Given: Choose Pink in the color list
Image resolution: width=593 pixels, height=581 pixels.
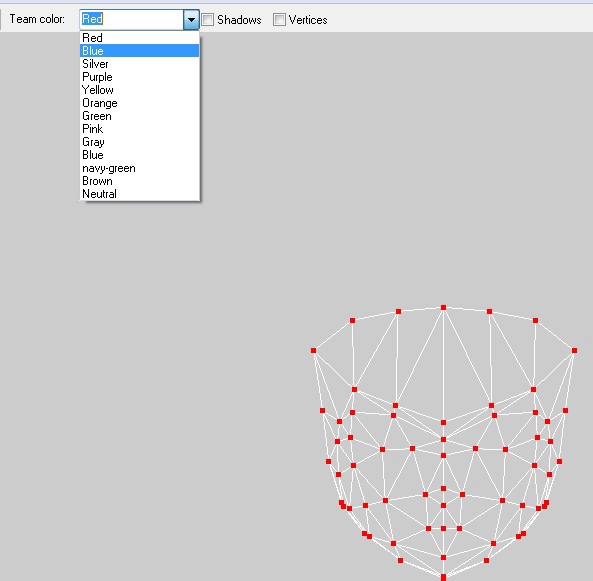Looking at the screenshot, I should pos(140,129).
